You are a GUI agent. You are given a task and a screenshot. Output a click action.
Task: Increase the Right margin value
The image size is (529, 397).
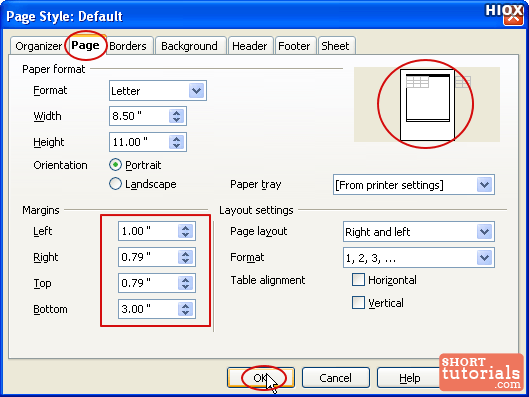click(186, 254)
